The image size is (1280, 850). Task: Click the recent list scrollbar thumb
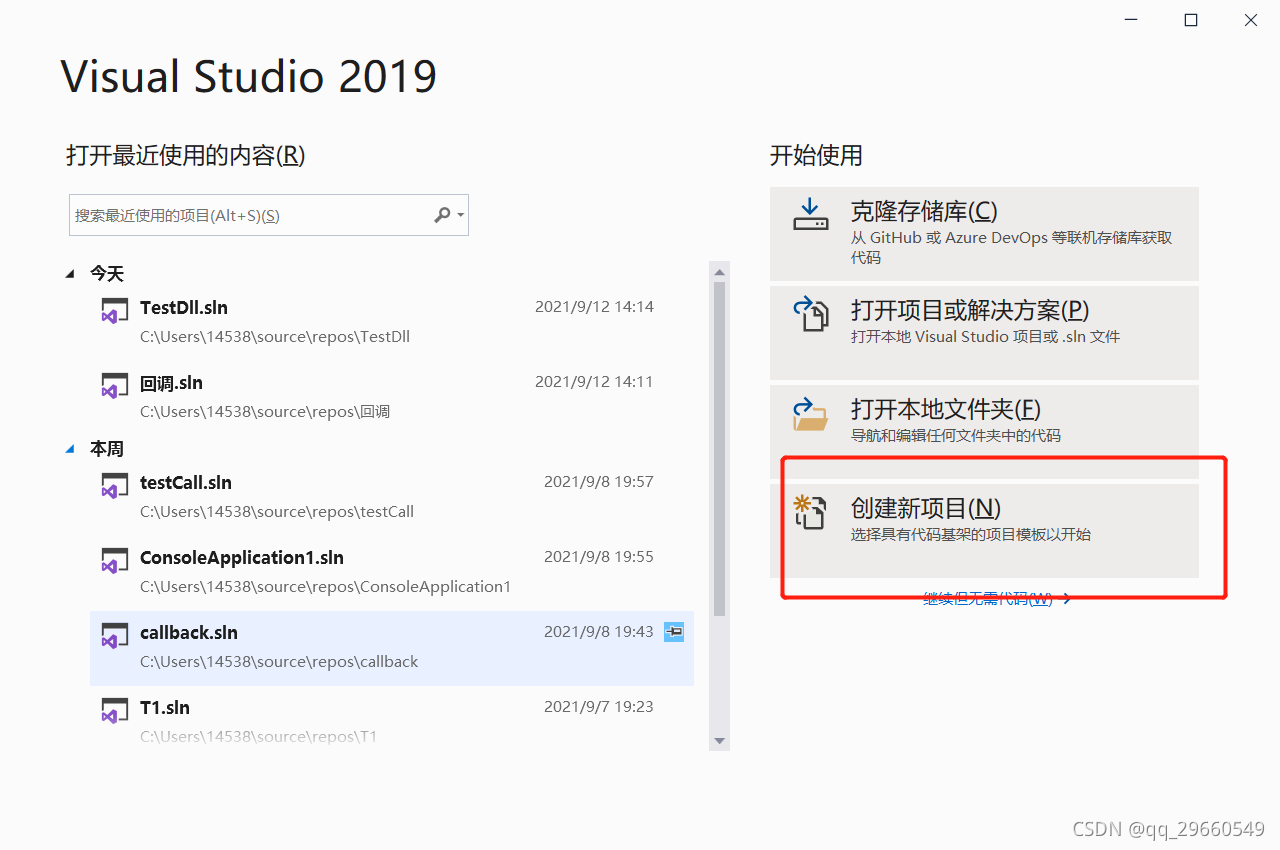(719, 449)
